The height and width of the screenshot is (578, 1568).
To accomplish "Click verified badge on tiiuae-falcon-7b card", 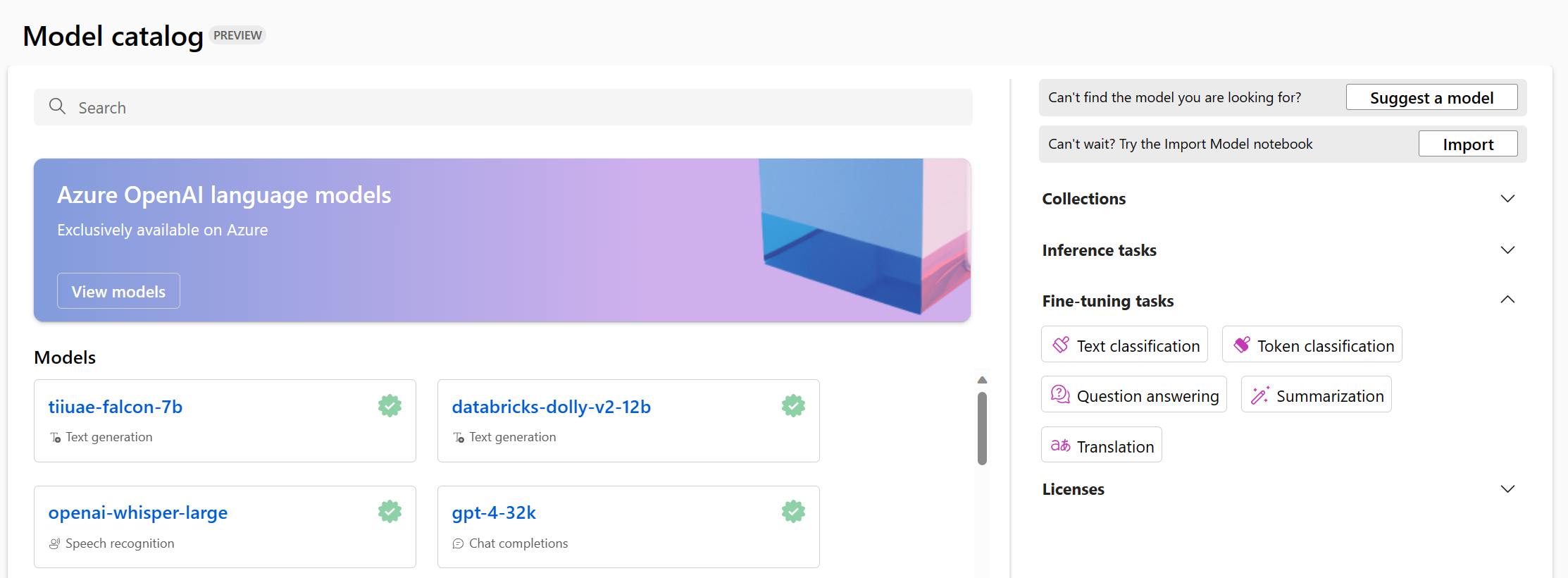I will click(390, 405).
